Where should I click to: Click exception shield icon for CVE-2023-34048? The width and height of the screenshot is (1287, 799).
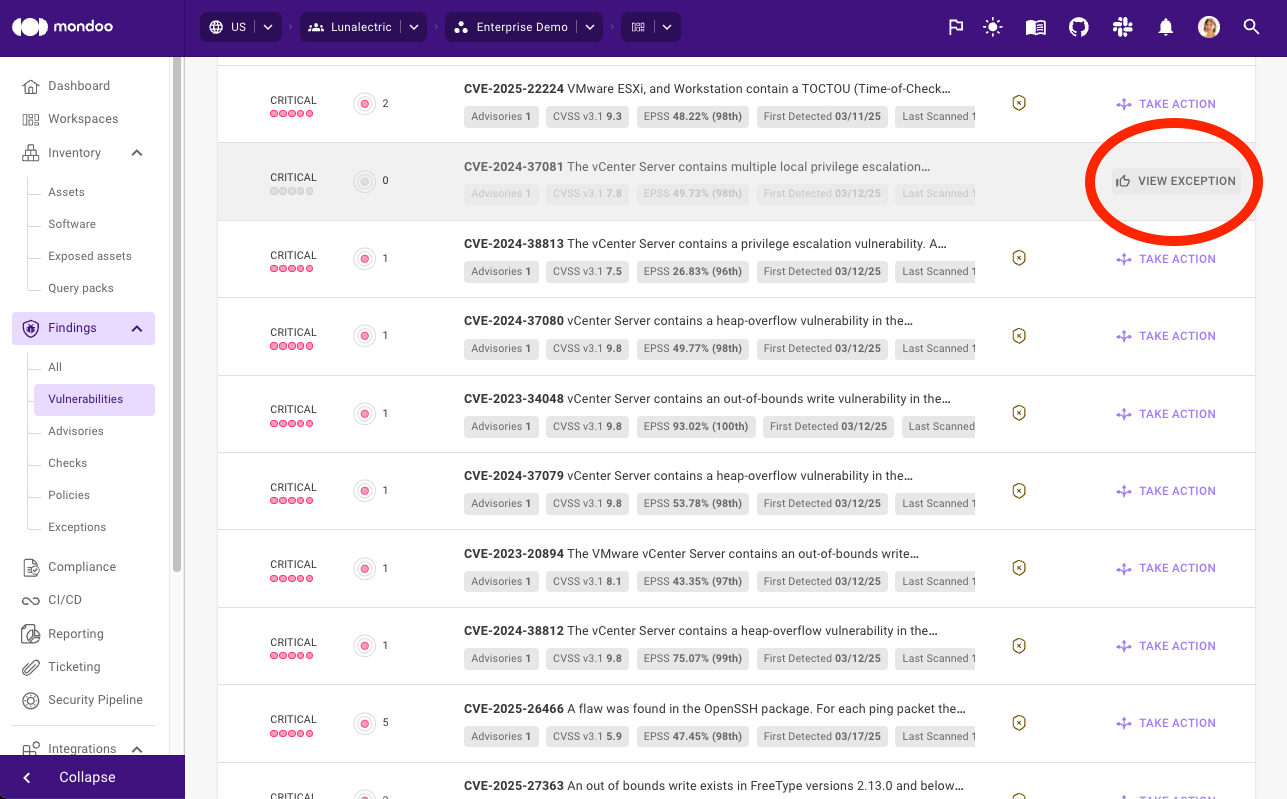[1019, 413]
